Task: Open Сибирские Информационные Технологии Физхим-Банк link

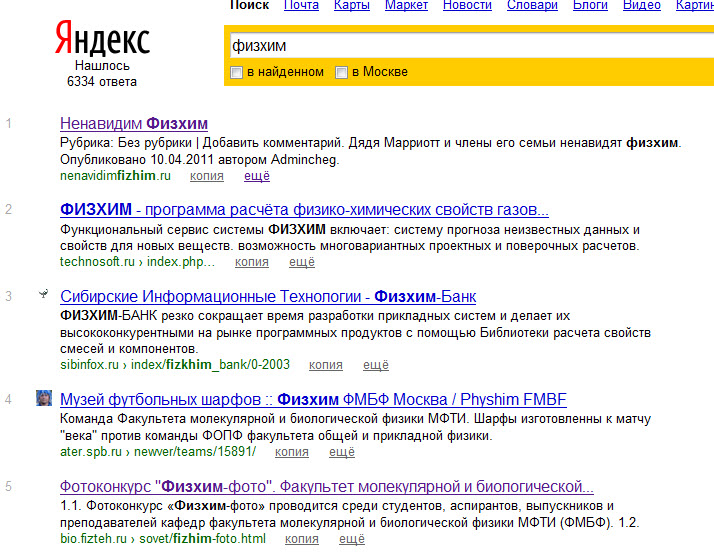Action: (268, 296)
